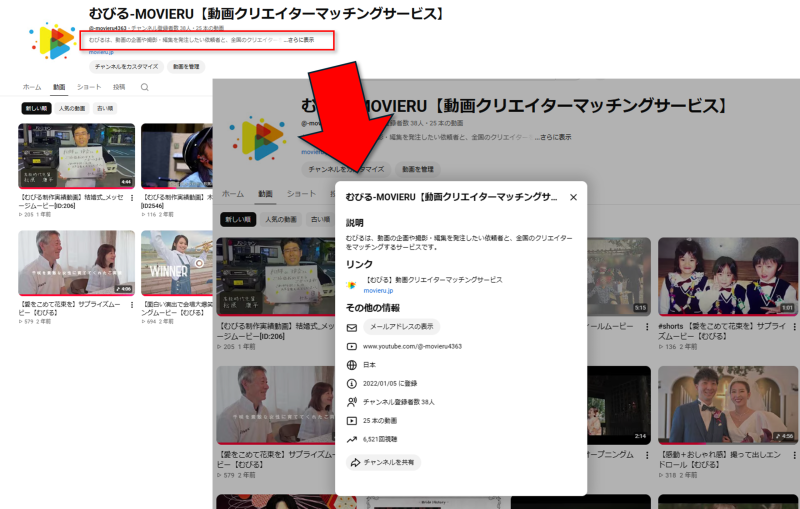Viewport: 800px width, 509px height.
Task: Click text www.youtube.com/@-movieru4363
Action: 412,346
